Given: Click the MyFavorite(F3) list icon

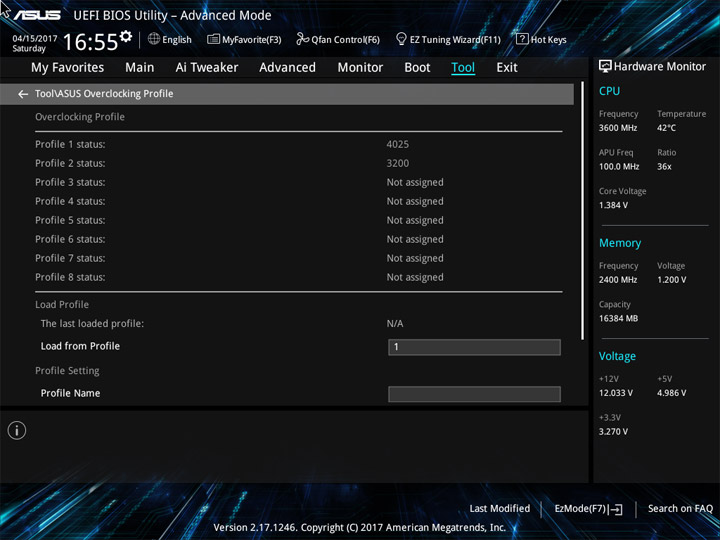Looking at the screenshot, I should (213, 39).
